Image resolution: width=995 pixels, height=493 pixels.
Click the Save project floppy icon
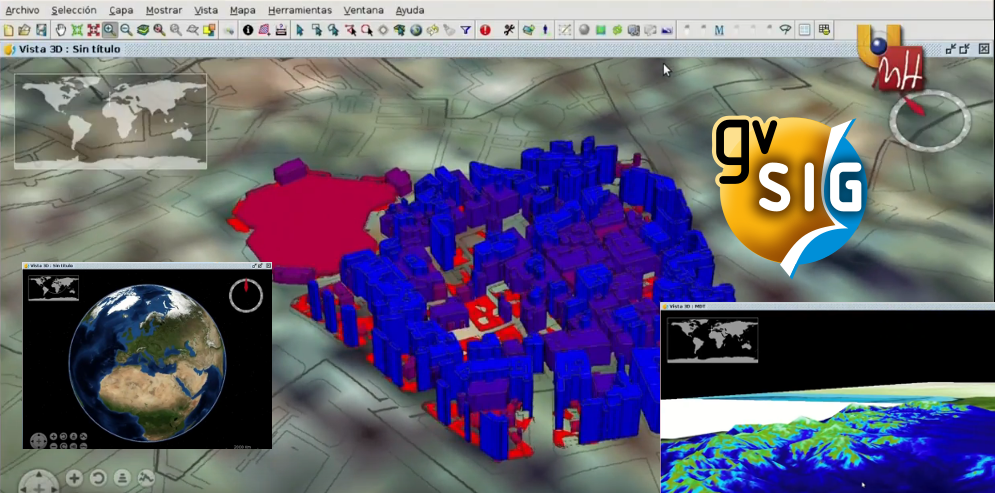coord(41,30)
